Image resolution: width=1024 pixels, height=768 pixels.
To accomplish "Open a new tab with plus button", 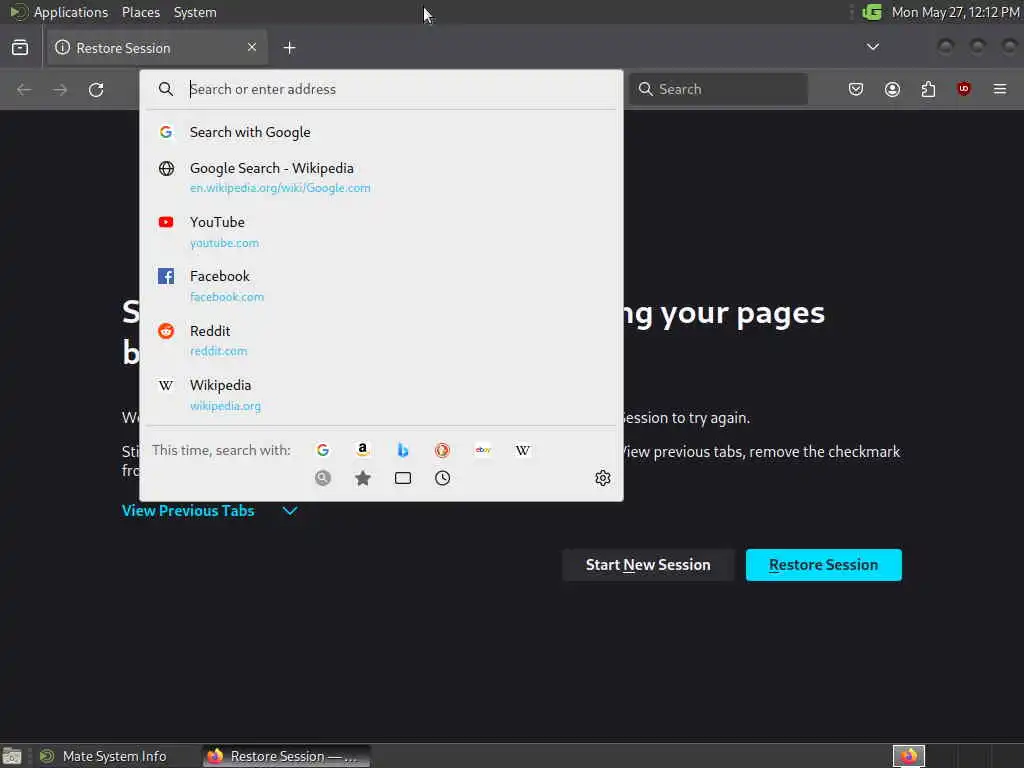I will click(289, 48).
